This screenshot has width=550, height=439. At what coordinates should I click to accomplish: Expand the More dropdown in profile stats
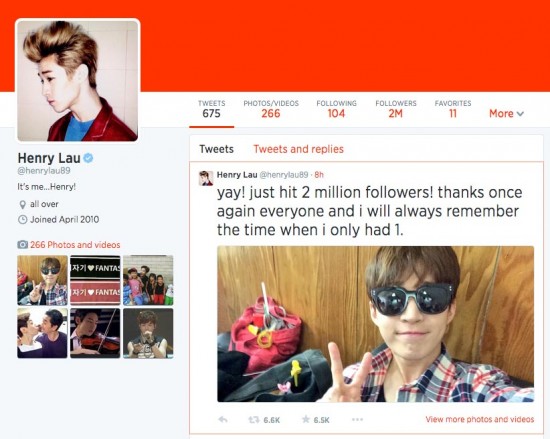point(507,113)
